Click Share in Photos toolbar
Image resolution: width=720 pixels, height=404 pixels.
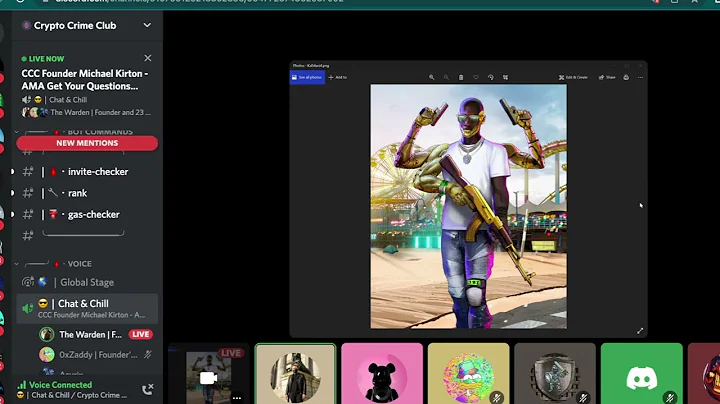point(607,77)
